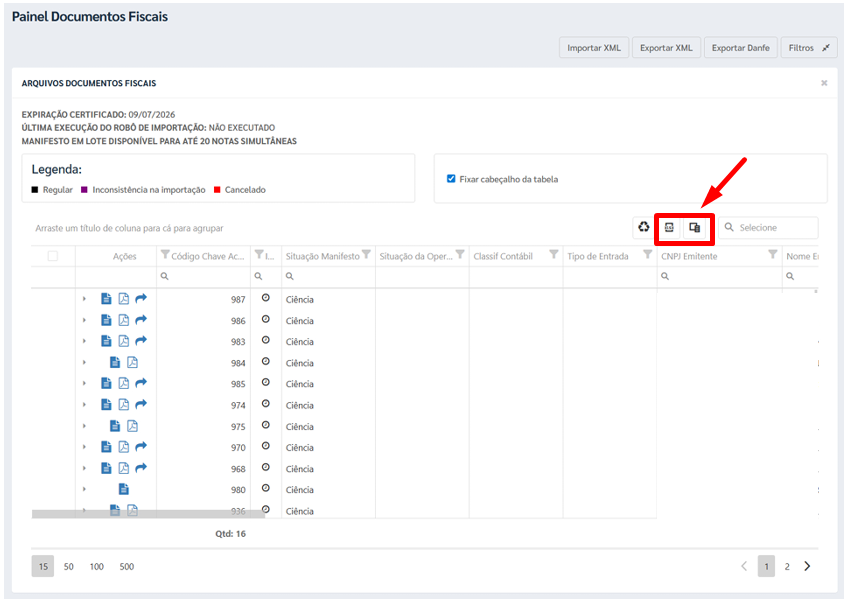Click the Exportar Danfe button
The image size is (852, 602).
(741, 48)
